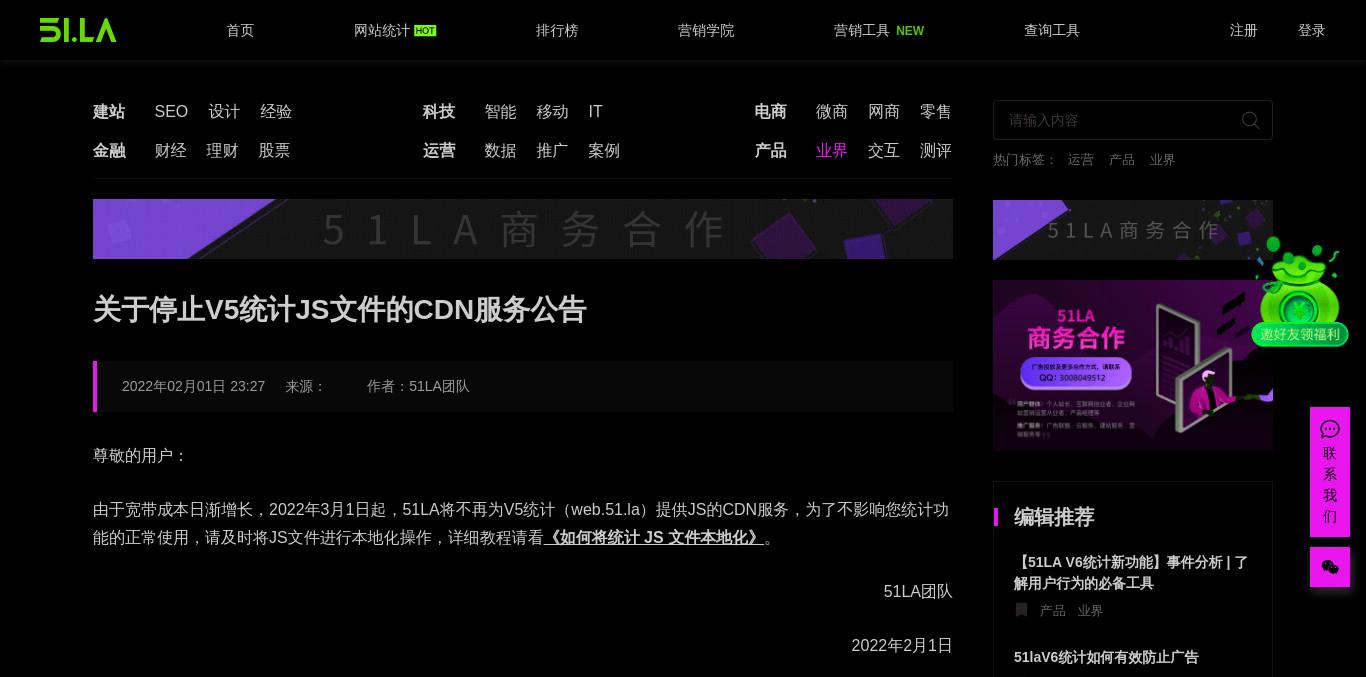Click the article title 关于停止V5统计JS文件的CDN服务公告
1366x677 pixels.
pyautogui.click(x=339, y=310)
